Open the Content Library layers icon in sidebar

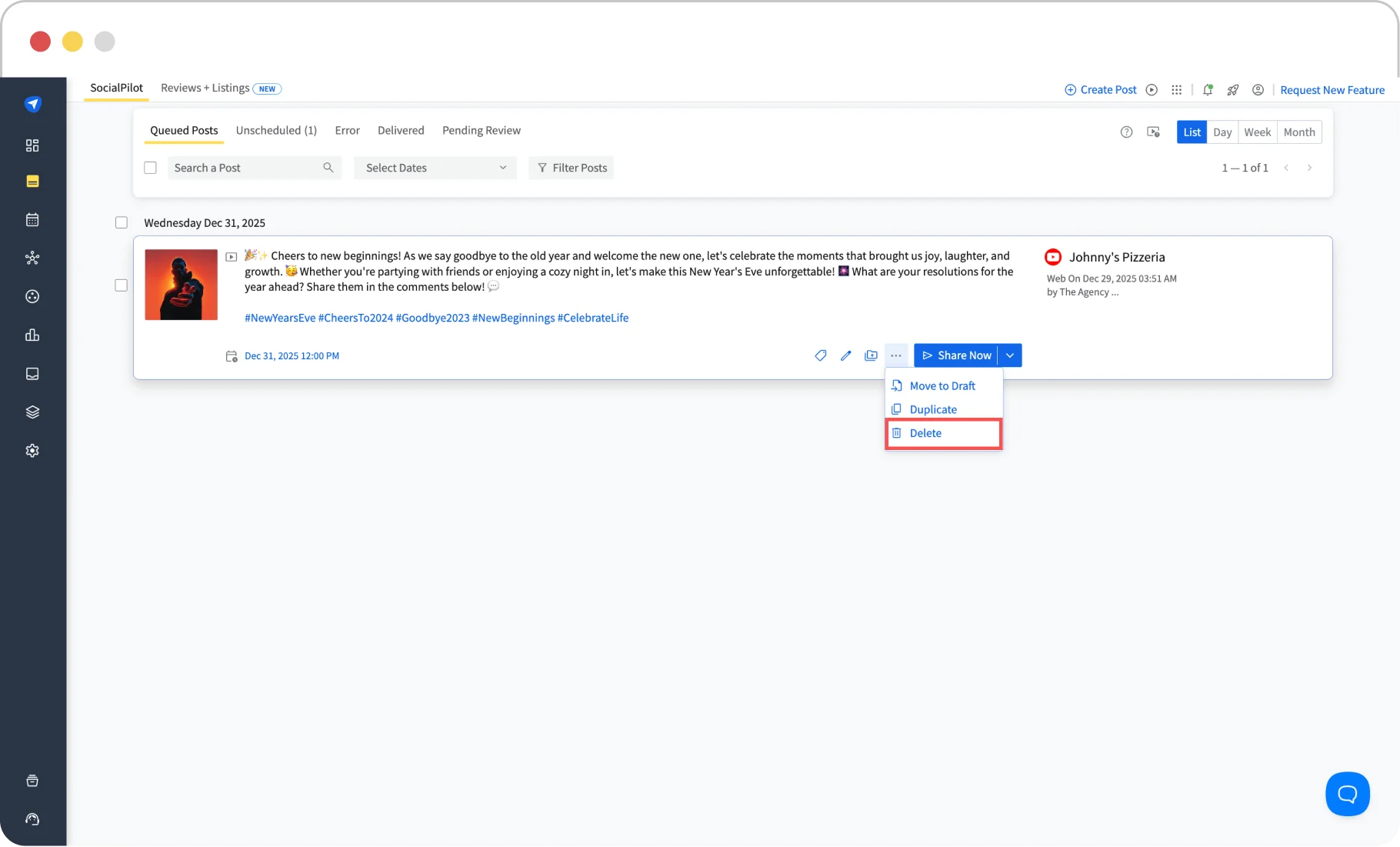pos(32,412)
